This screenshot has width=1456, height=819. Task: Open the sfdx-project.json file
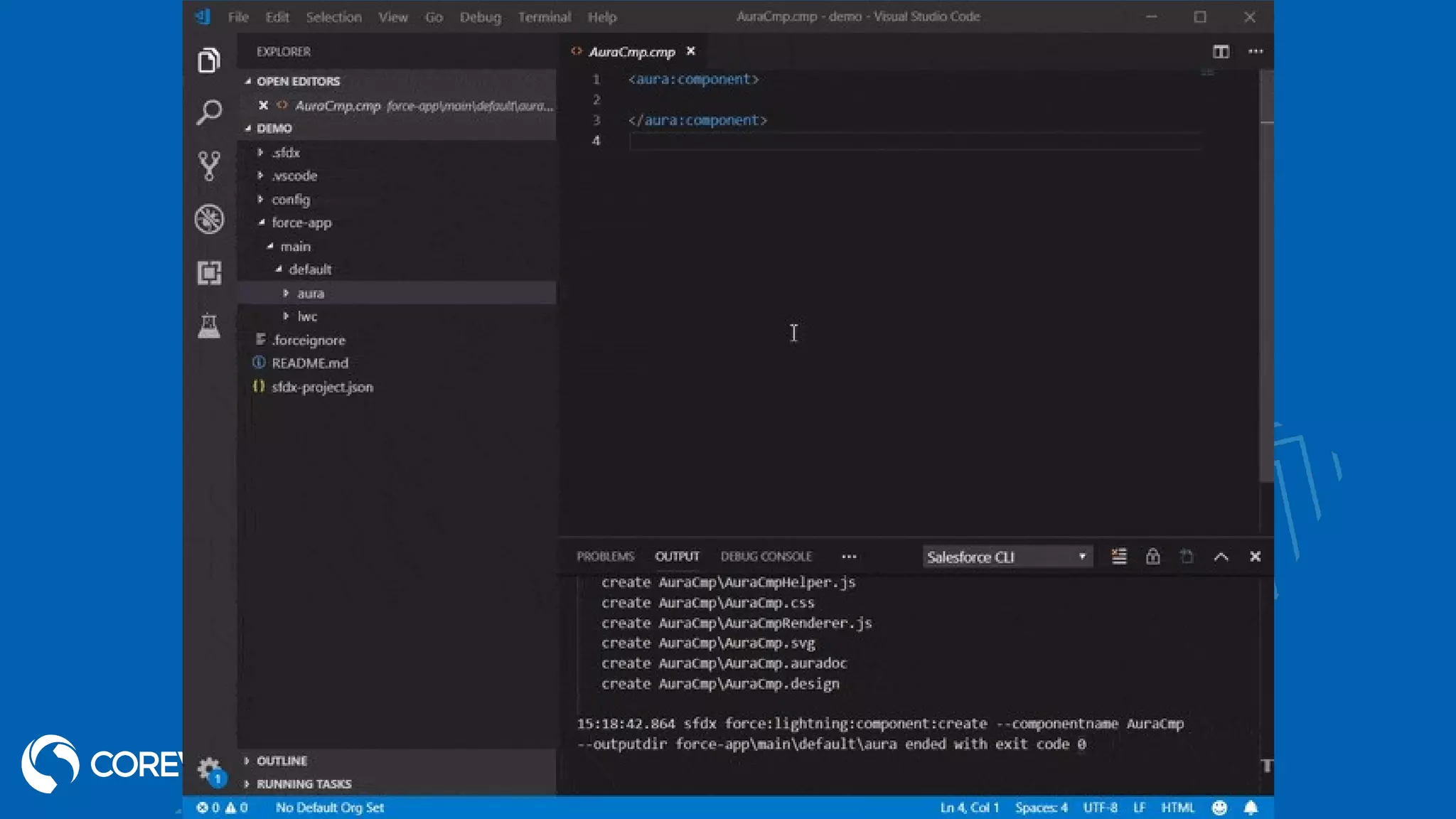322,387
